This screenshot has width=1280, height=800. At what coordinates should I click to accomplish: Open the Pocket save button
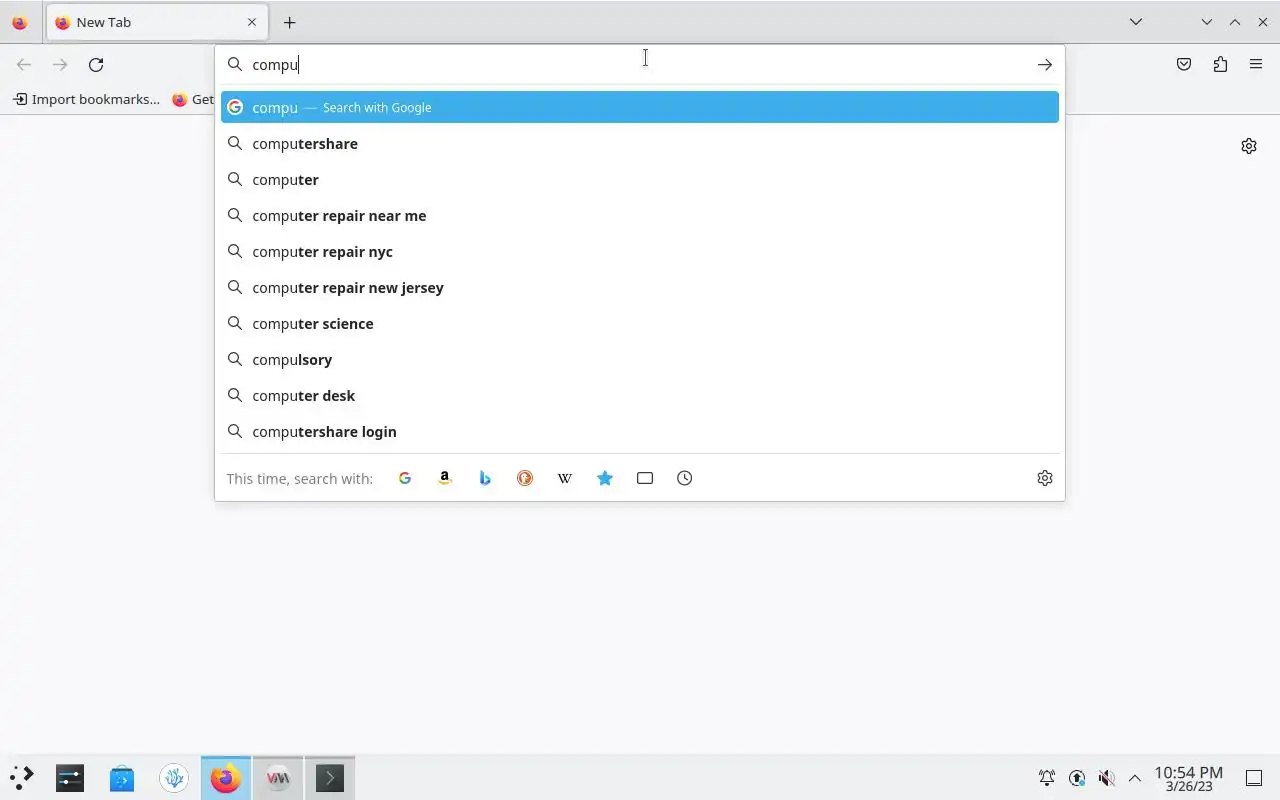point(1184,65)
